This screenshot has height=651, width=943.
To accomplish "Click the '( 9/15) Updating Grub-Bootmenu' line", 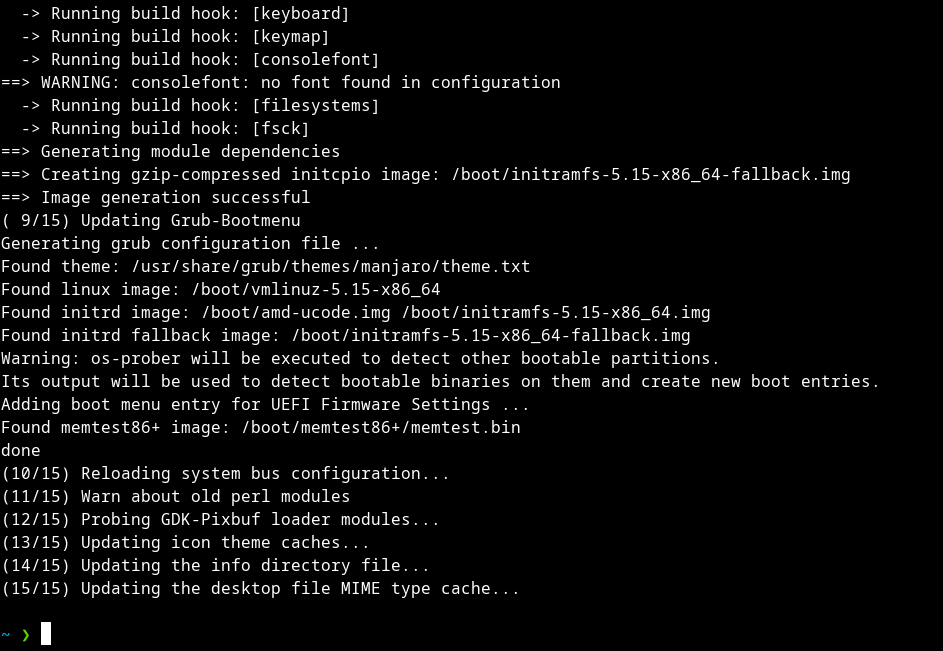I will click(x=151, y=220).
